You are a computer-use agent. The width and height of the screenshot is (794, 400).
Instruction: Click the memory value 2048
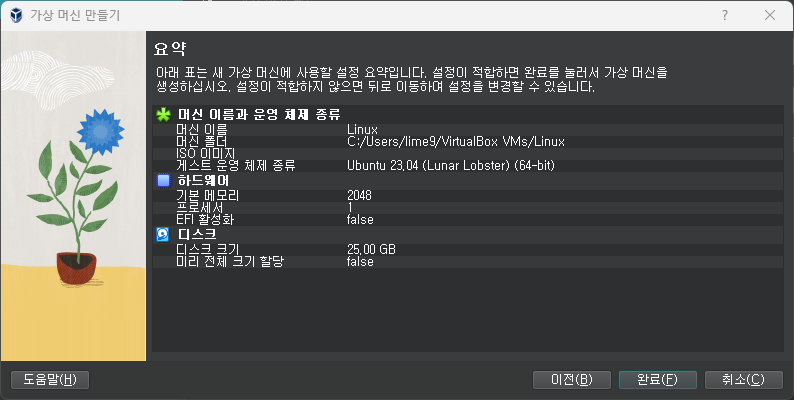(x=359, y=195)
